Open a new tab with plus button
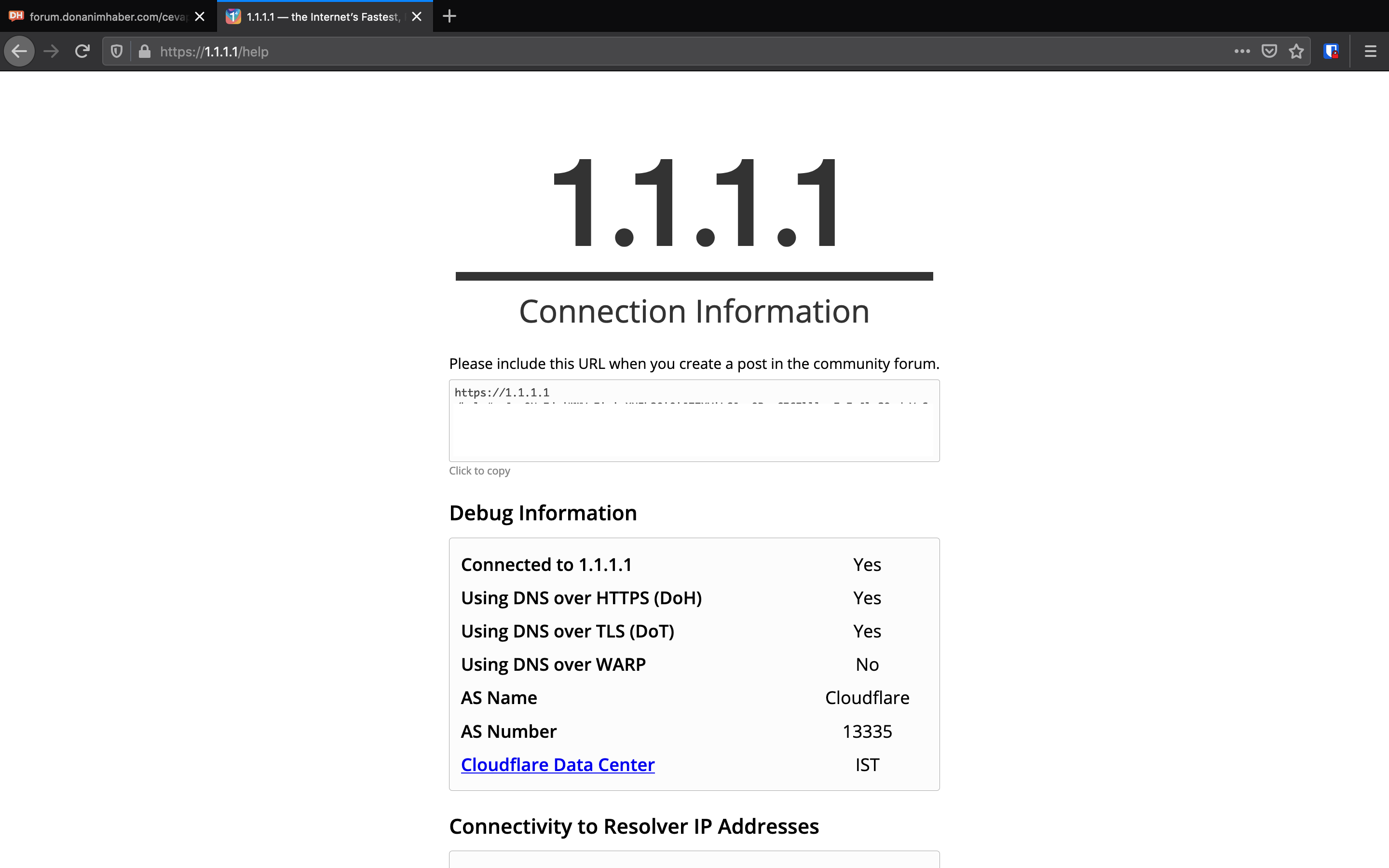This screenshot has height=868, width=1389. pos(449,17)
